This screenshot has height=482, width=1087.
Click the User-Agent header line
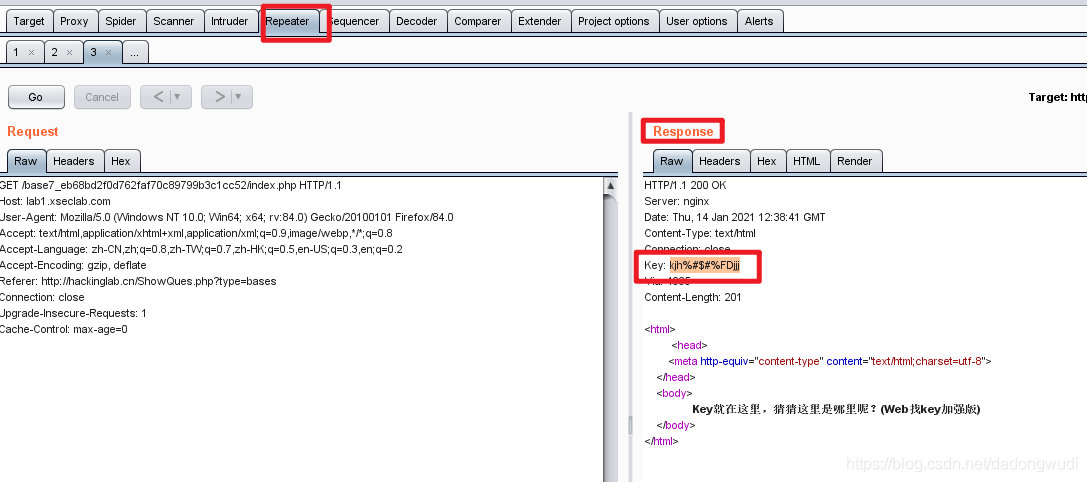[227, 217]
